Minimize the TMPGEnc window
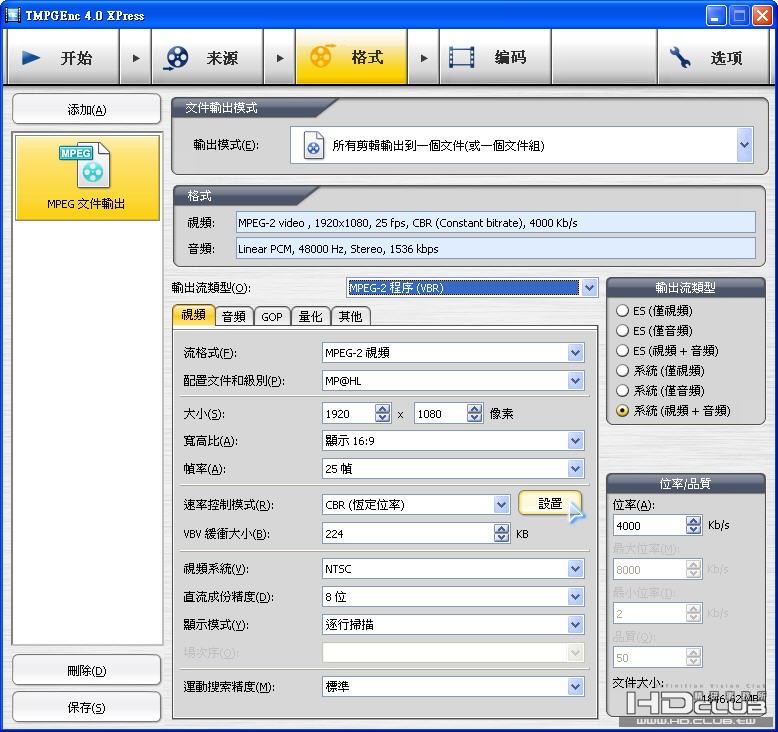Image resolution: width=778 pixels, height=732 pixels. (x=715, y=15)
